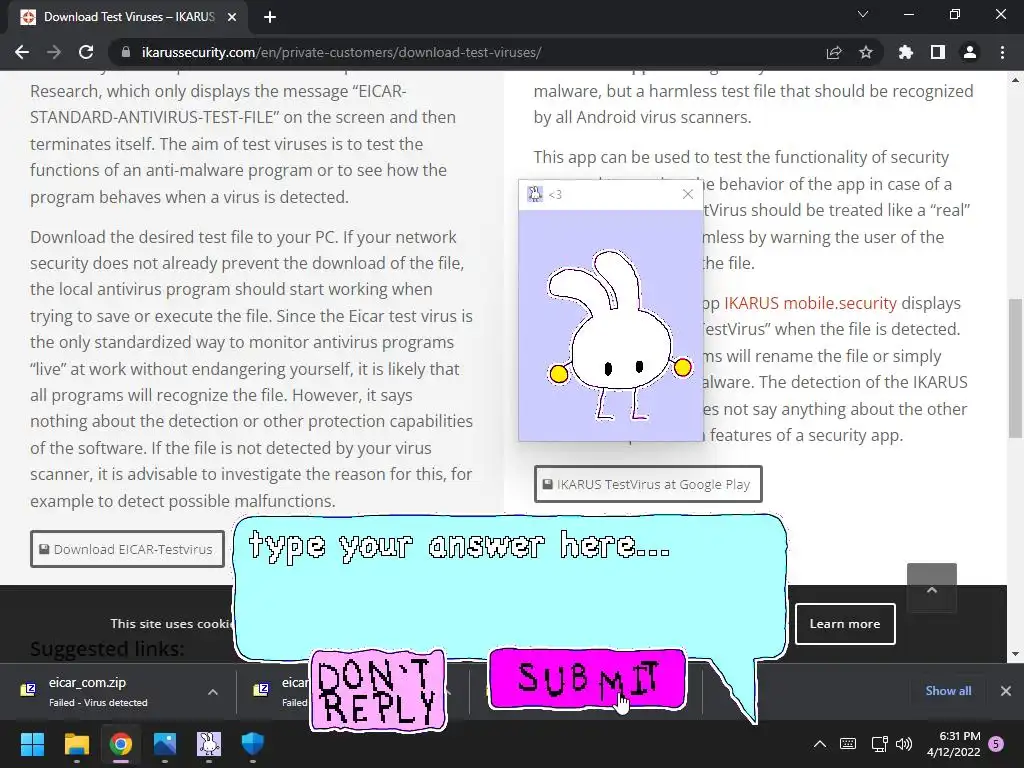
Task: Show hidden system tray icons
Action: (820, 744)
